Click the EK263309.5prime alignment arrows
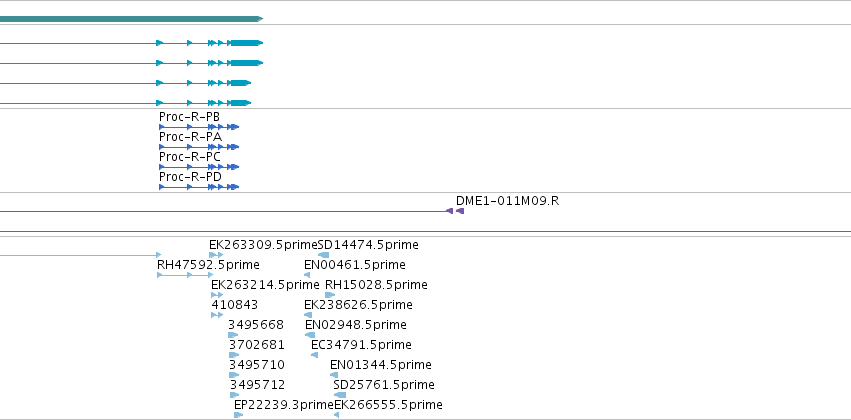This screenshot has width=851, height=420. [x=216, y=255]
